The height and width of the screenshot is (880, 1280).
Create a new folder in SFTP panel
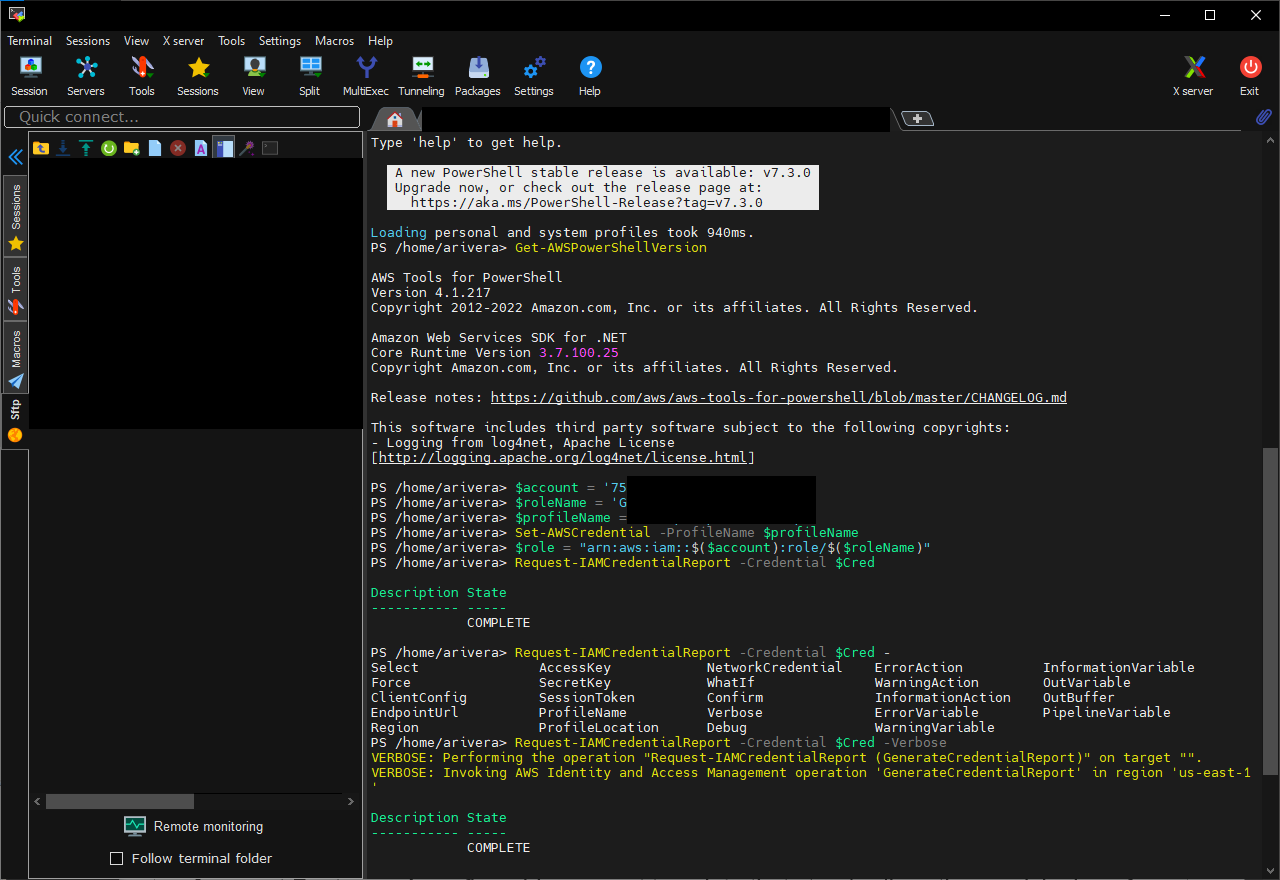click(131, 148)
